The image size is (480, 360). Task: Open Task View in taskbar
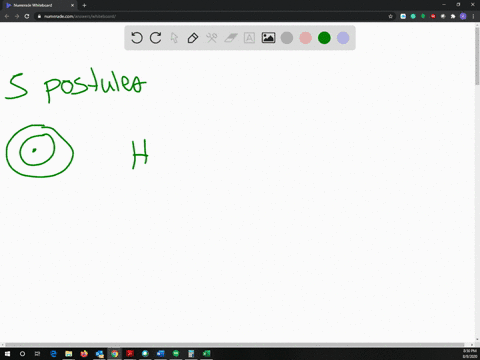tap(37, 354)
